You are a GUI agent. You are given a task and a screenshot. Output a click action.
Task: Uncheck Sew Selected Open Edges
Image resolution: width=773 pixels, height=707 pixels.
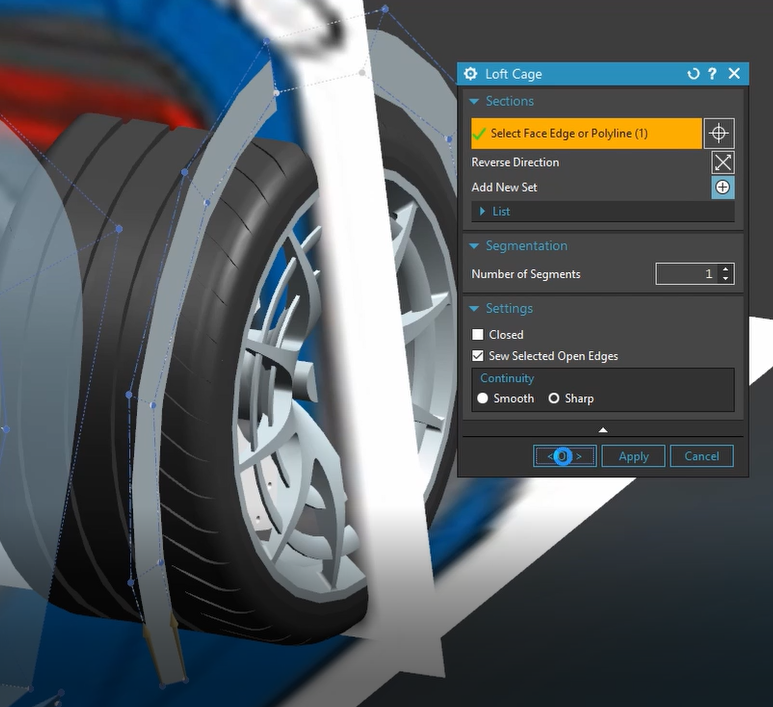(478, 356)
